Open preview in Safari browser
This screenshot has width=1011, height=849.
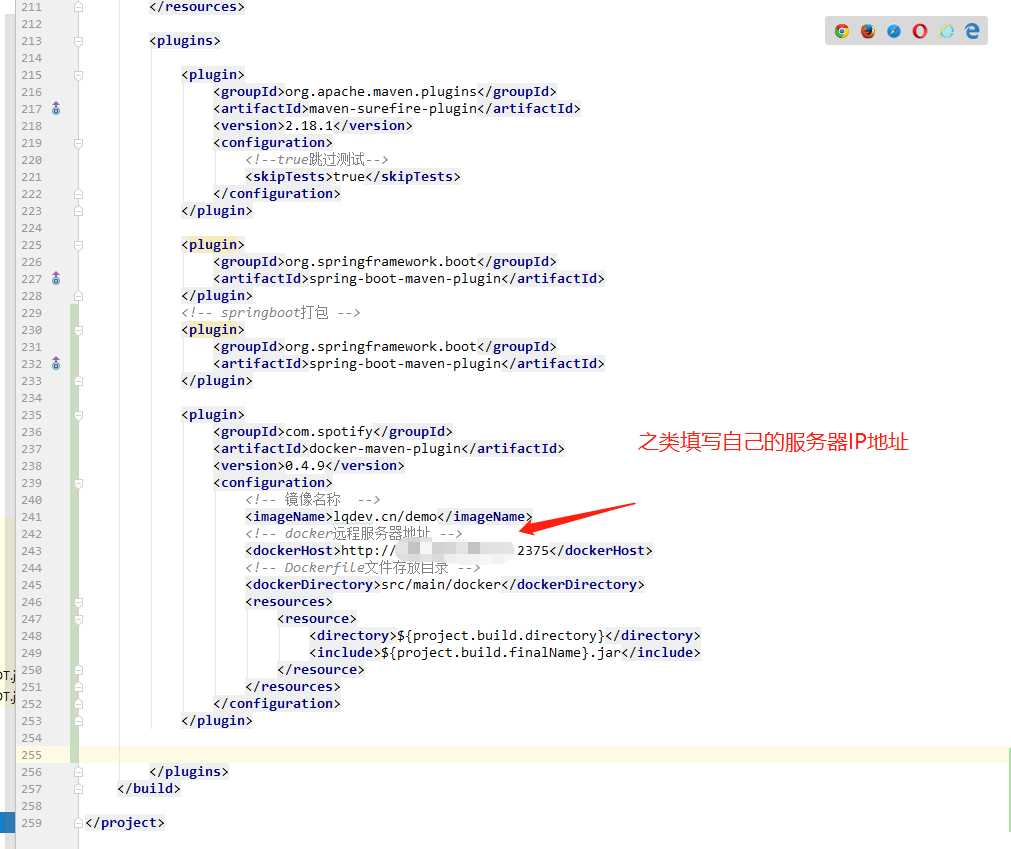(894, 31)
